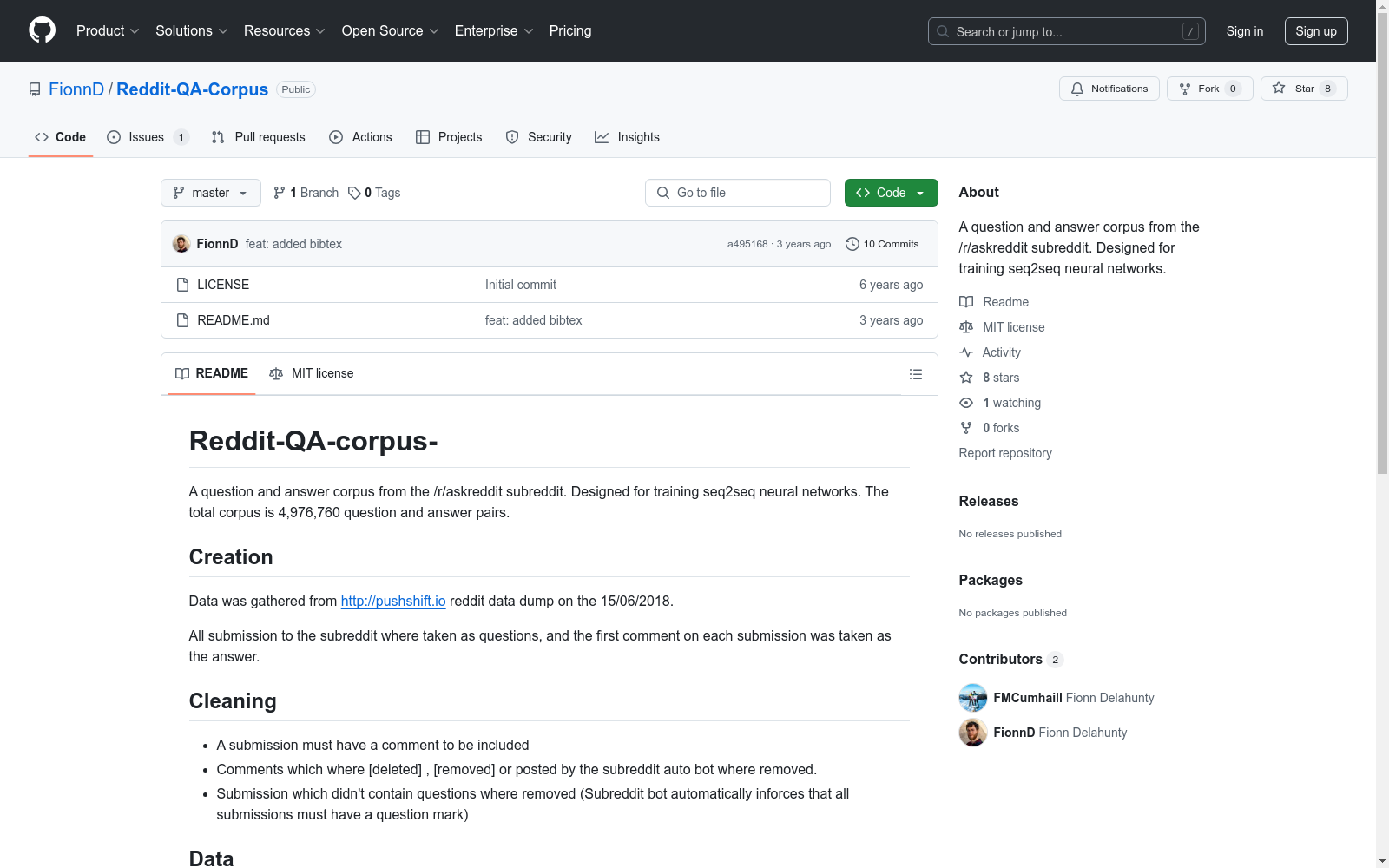
Task: Open the FionnD owner profile link
Action: [76, 89]
